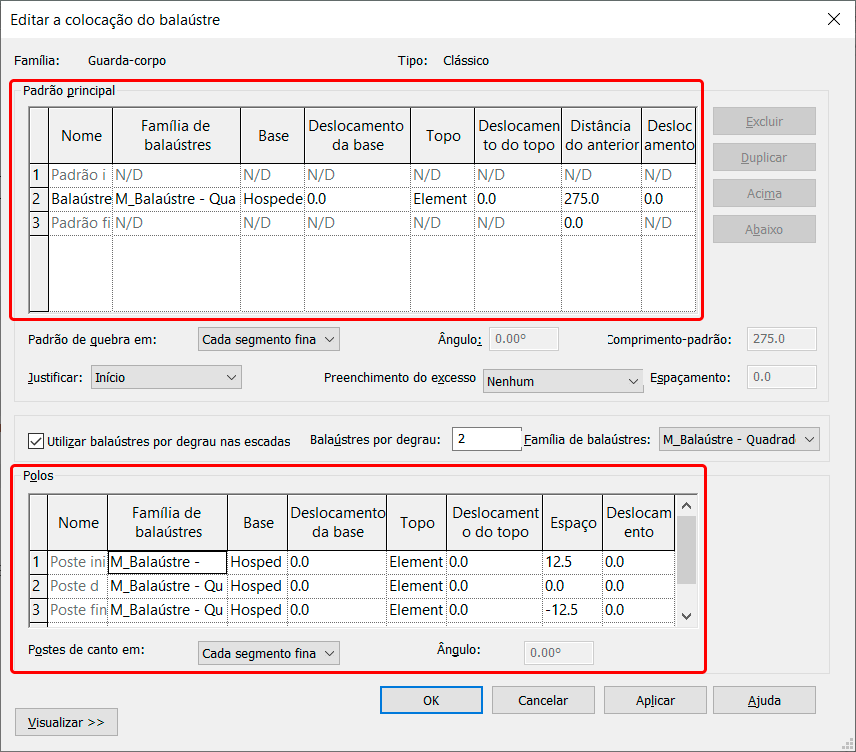
Task: Toggle the balusters per tread on stairs checkbox
Action: tap(37, 440)
